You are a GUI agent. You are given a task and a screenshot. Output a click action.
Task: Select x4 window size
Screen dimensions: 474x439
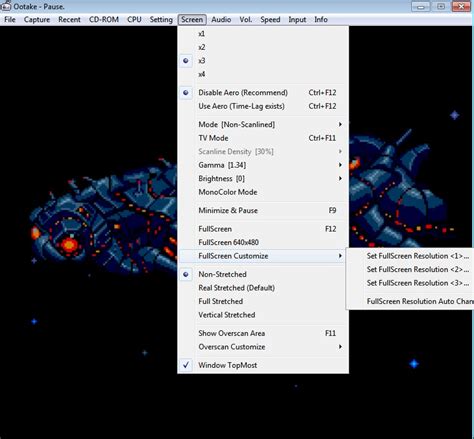pyautogui.click(x=263, y=74)
